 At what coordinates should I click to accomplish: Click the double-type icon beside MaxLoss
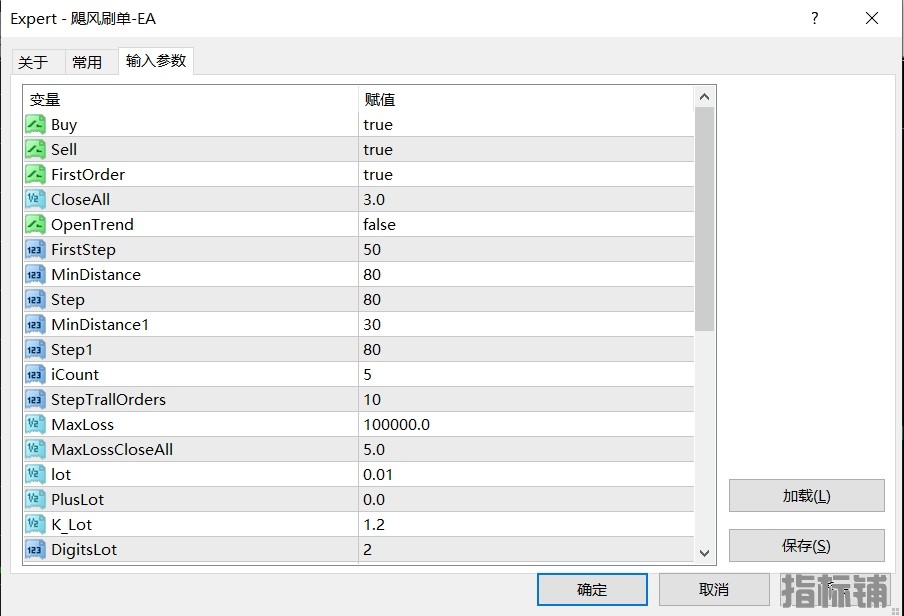click(35, 425)
